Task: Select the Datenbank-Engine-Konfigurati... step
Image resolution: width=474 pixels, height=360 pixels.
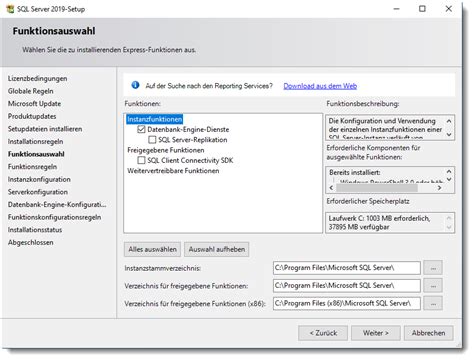Action: pos(57,204)
